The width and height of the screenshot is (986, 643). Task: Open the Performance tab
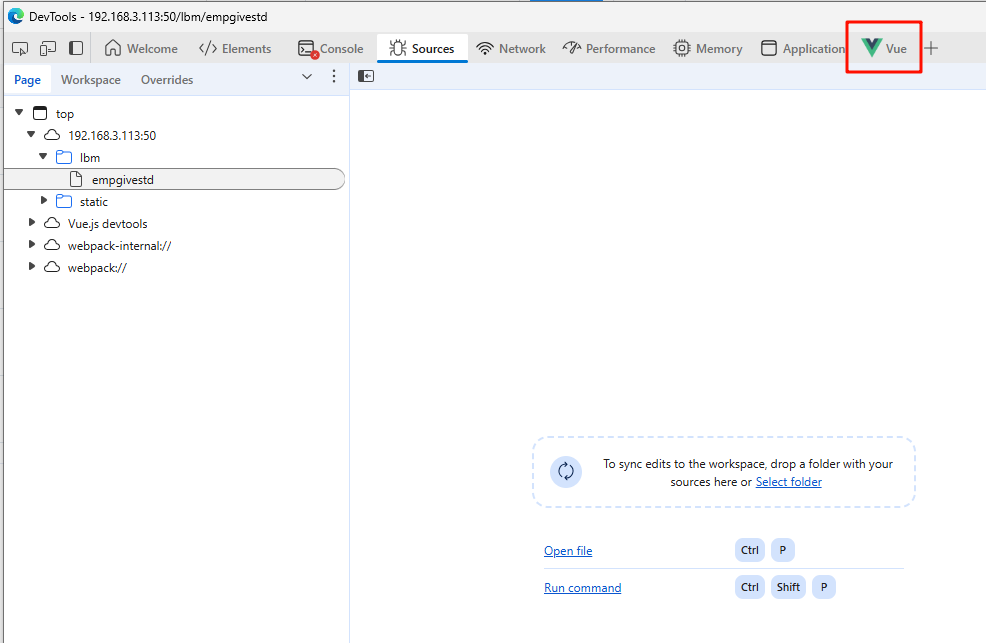(609, 48)
